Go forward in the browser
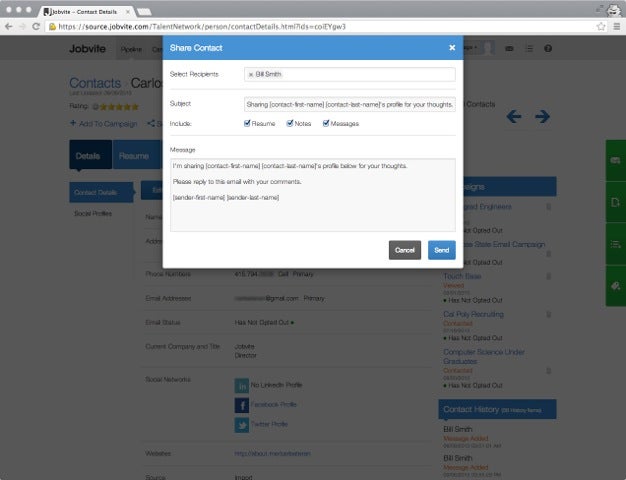The image size is (626, 480). (22, 26)
